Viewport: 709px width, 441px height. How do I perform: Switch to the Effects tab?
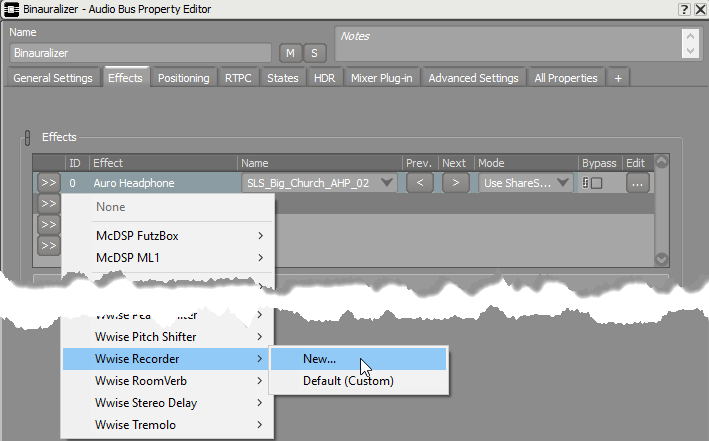125,78
